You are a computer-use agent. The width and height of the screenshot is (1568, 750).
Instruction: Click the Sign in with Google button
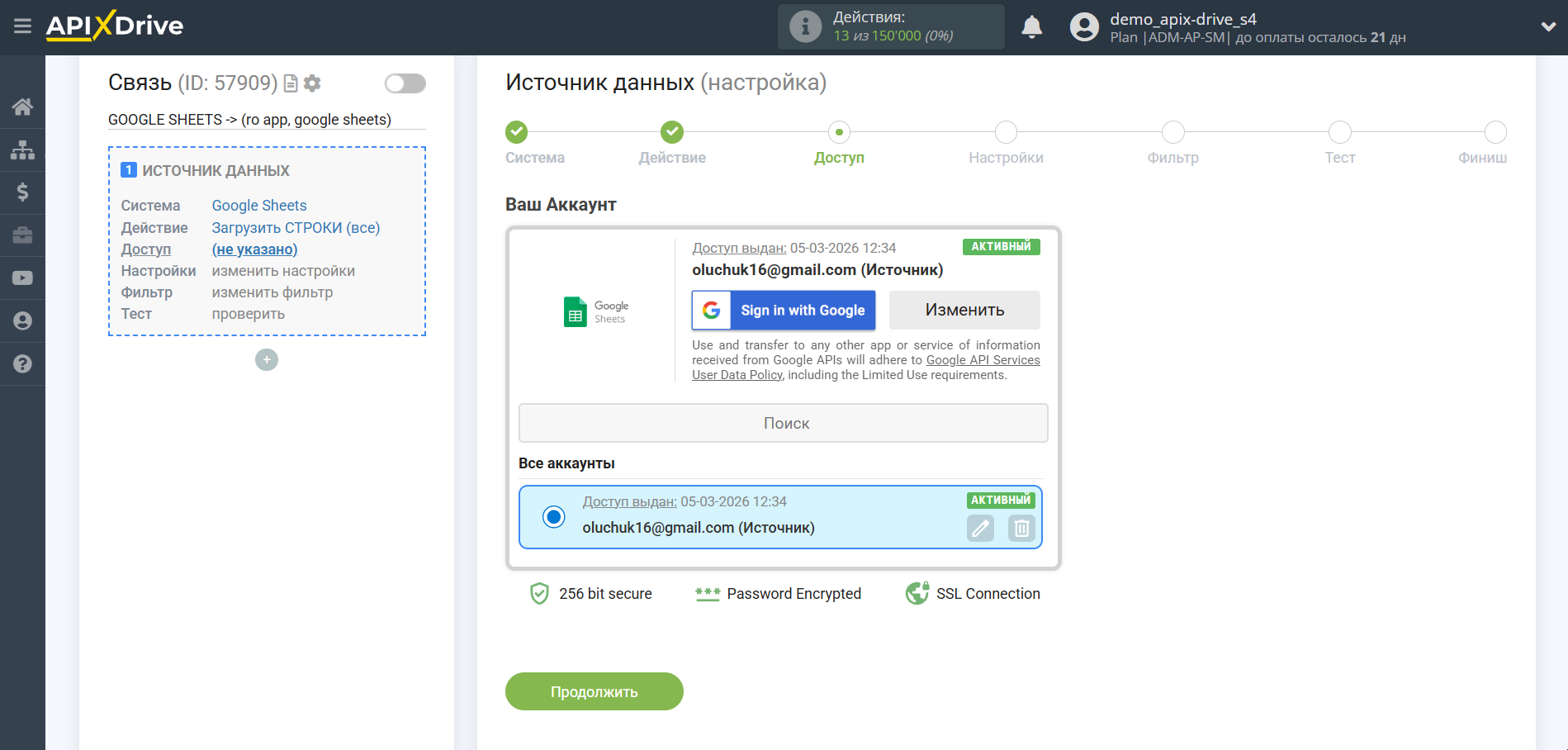pos(784,311)
